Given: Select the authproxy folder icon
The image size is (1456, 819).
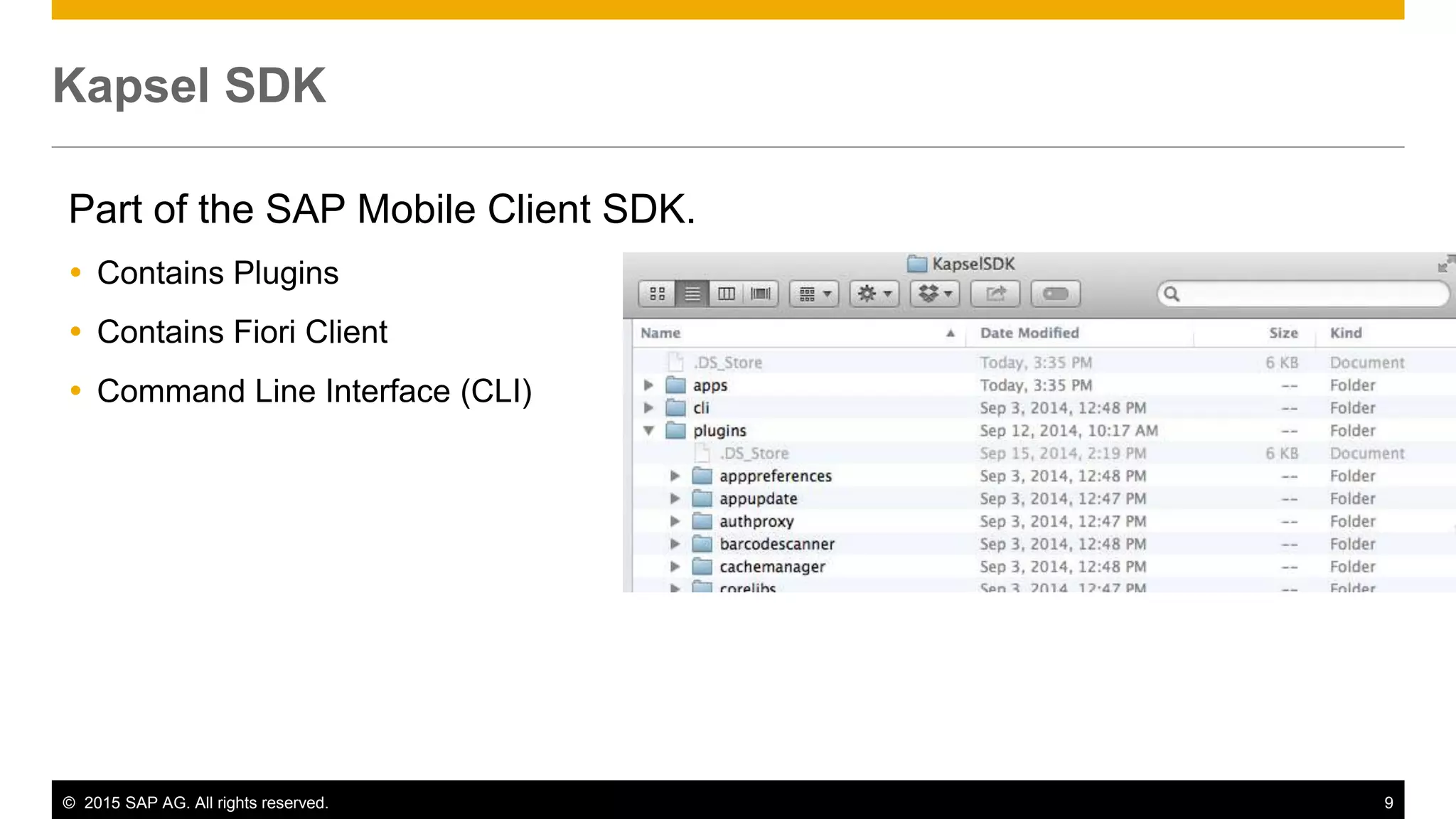Looking at the screenshot, I should (x=702, y=522).
